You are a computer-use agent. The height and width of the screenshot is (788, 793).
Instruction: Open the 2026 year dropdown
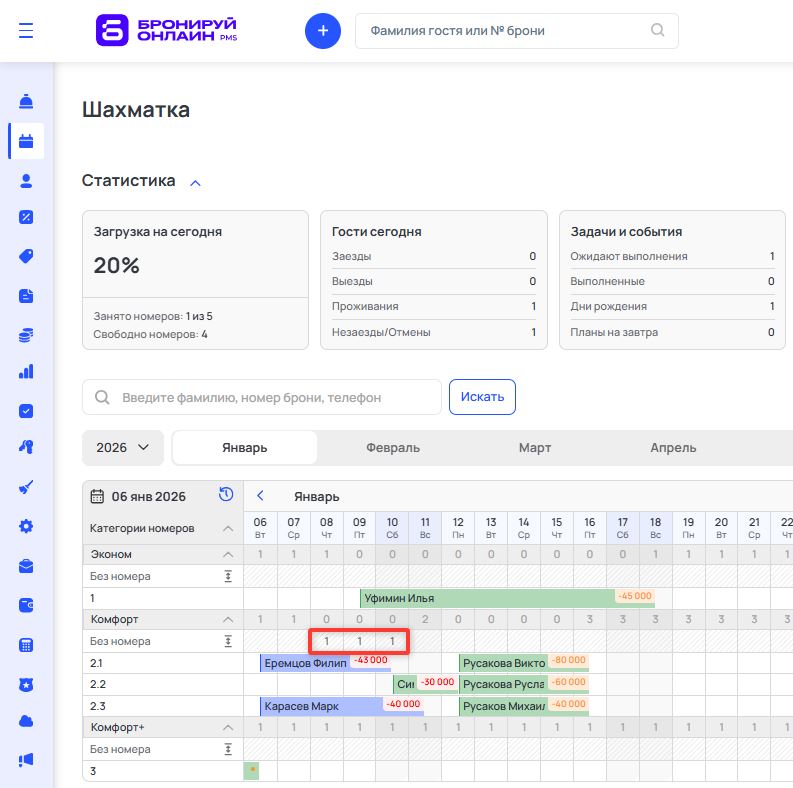click(122, 448)
